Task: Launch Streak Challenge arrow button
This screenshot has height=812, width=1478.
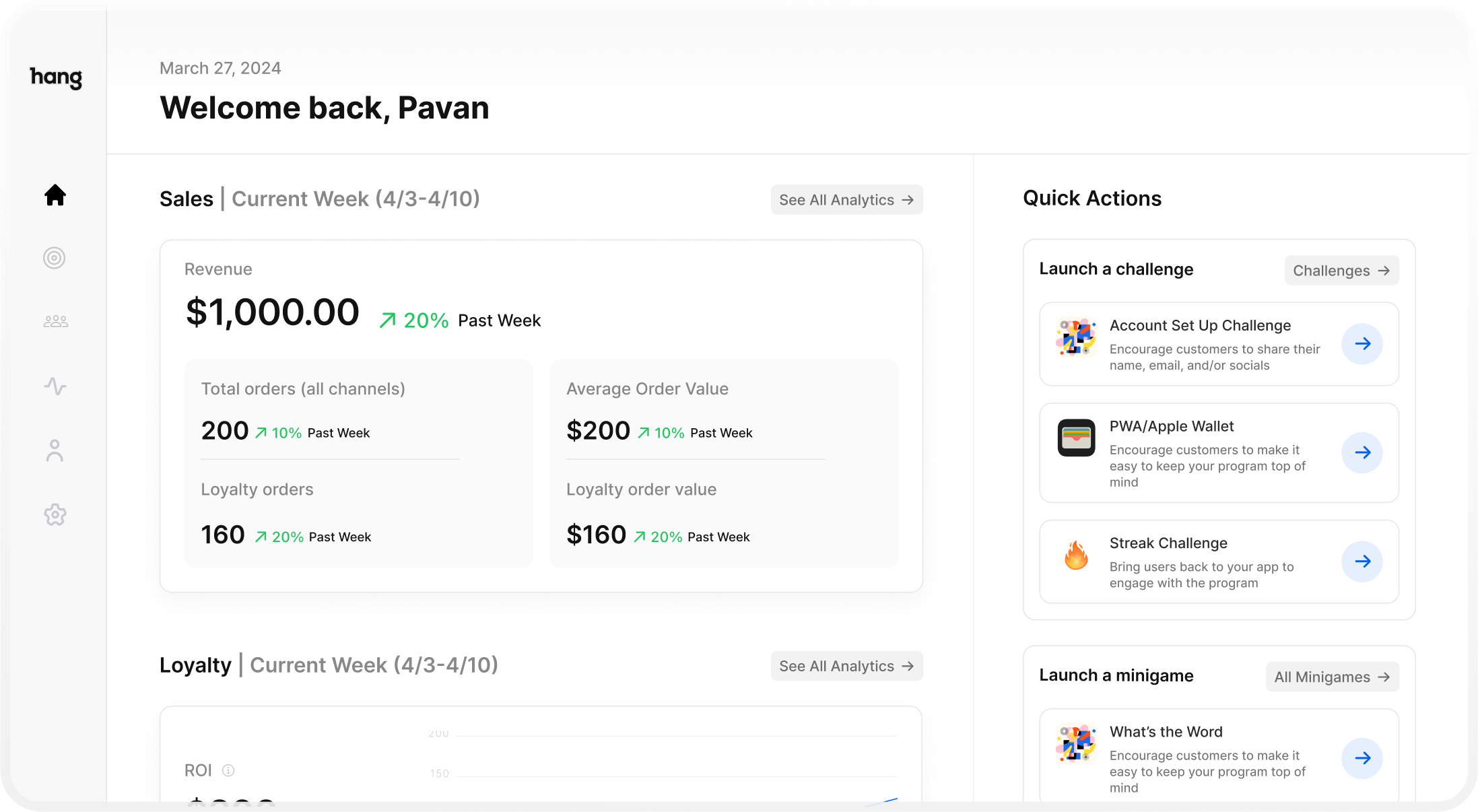Action: coord(1362,562)
